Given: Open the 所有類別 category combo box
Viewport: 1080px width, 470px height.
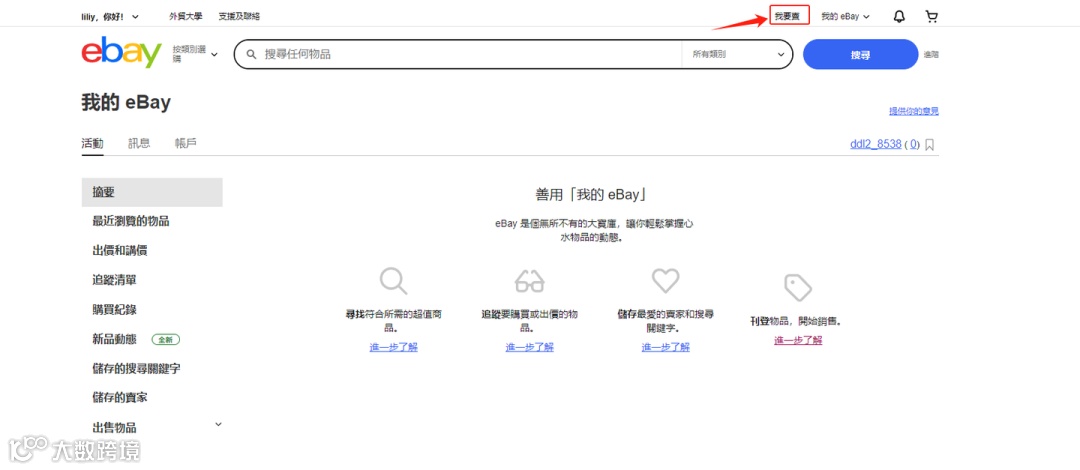Looking at the screenshot, I should point(737,54).
